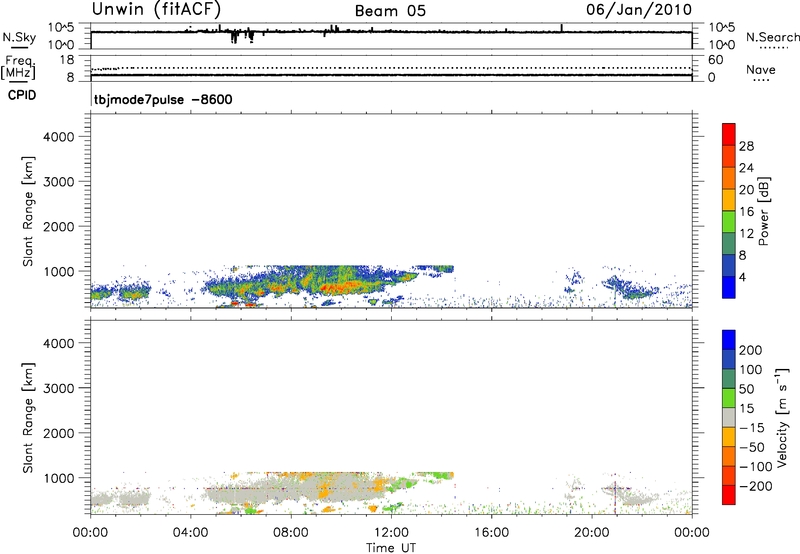Click the red top segment of Power colorbar

(729, 134)
